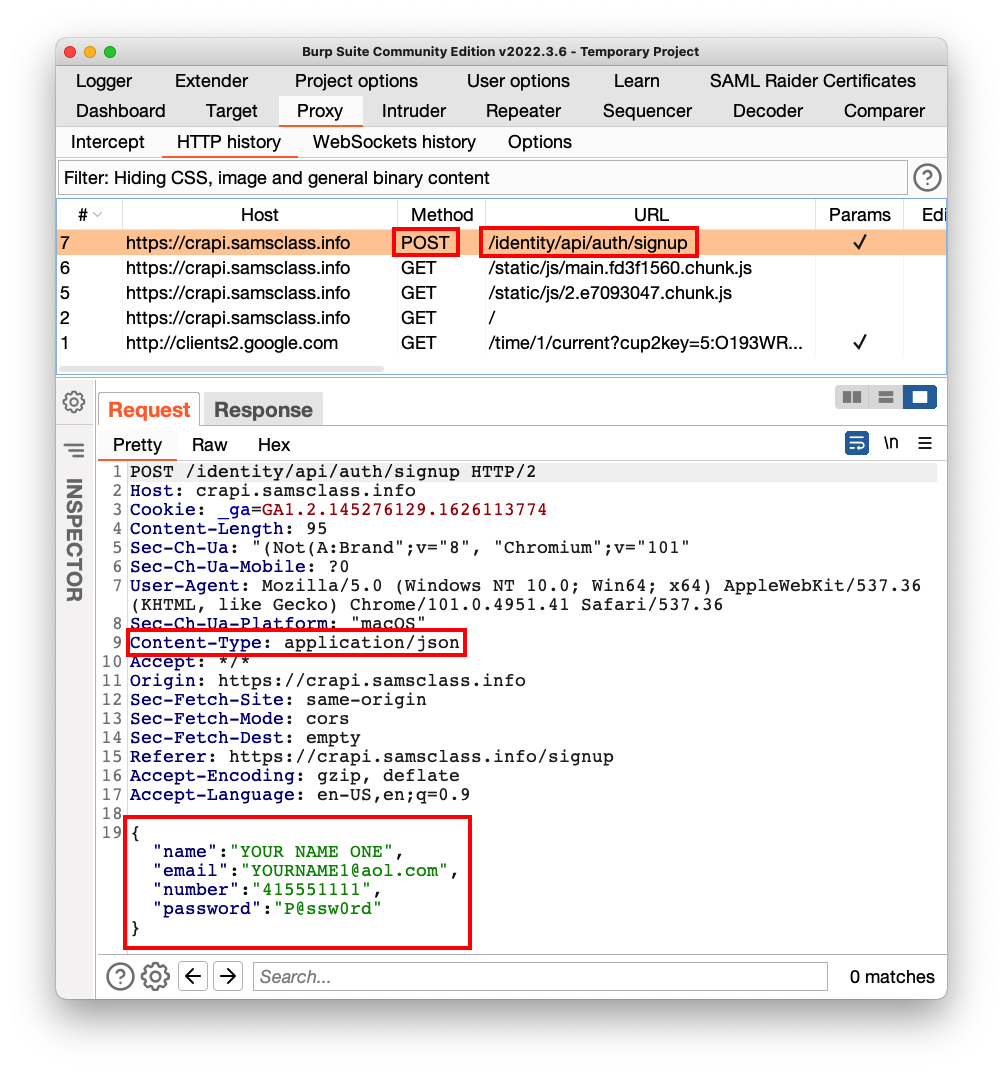The image size is (1003, 1073).
Task: Click the Cookie header line
Action: pyautogui.click(x=338, y=510)
